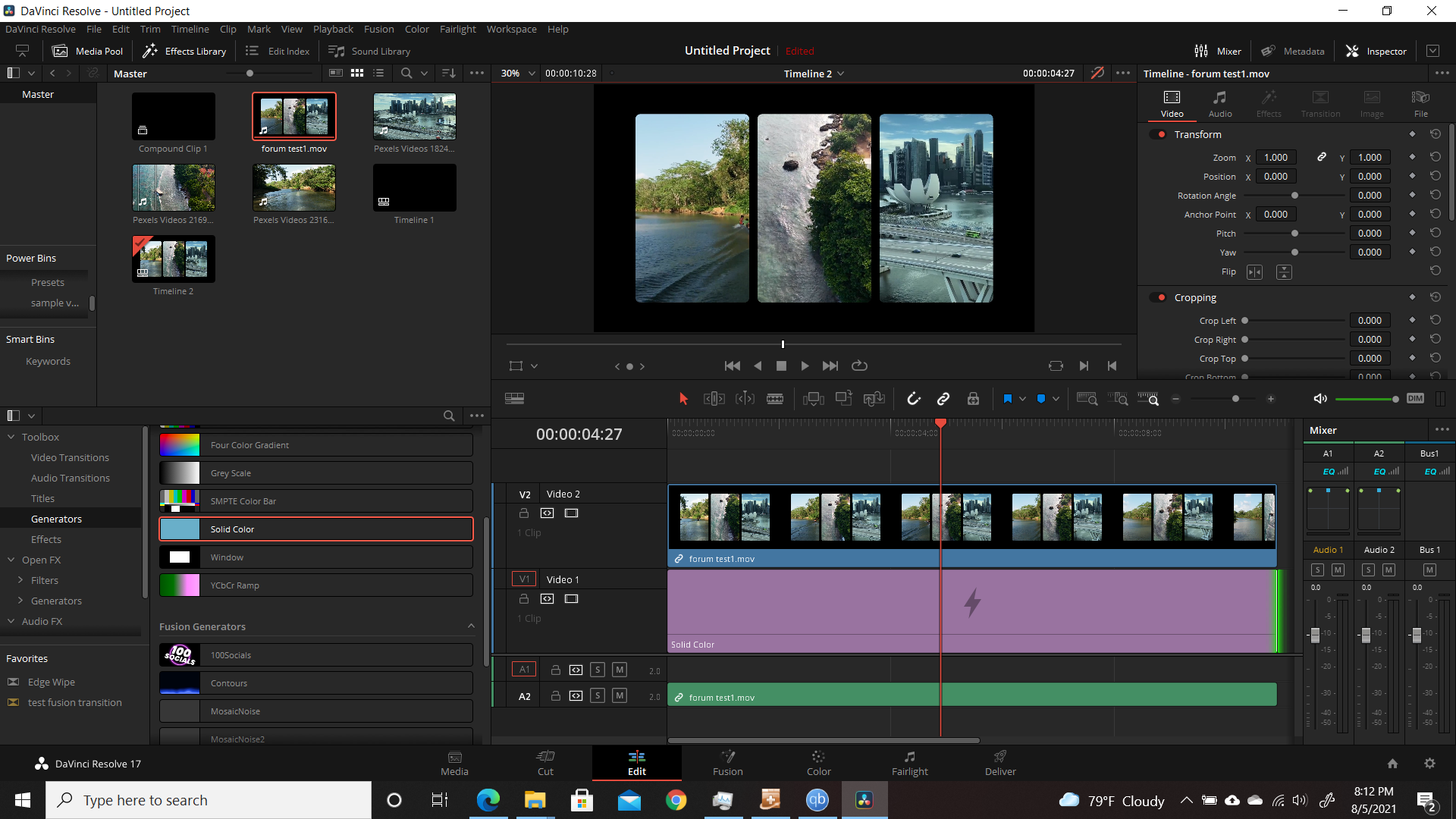This screenshot has height=819, width=1456.
Task: Collapse the Open FX tree
Action: pos(11,560)
